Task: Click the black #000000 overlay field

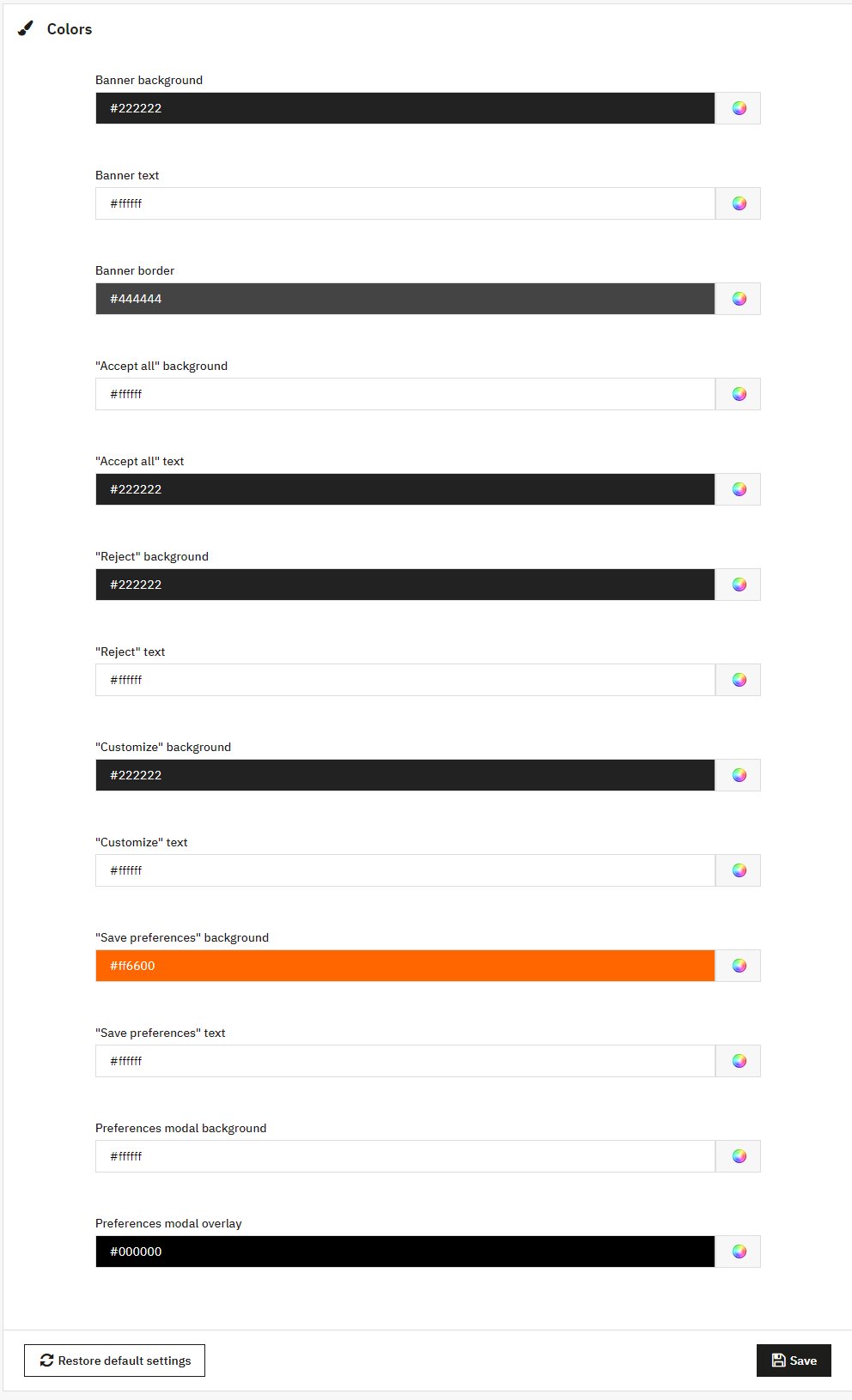Action: pyautogui.click(x=405, y=1252)
